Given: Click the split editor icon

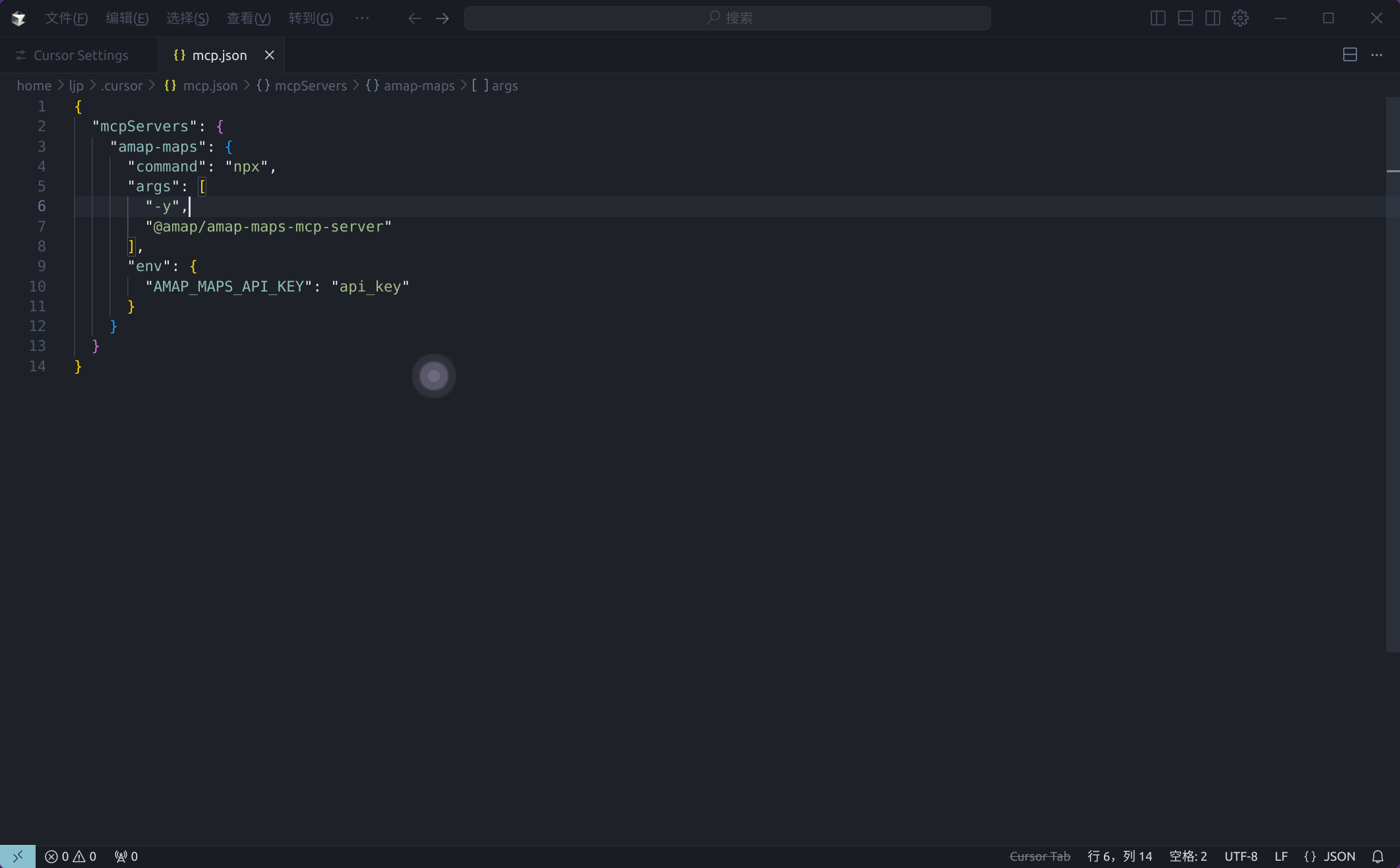Looking at the screenshot, I should click(1349, 55).
